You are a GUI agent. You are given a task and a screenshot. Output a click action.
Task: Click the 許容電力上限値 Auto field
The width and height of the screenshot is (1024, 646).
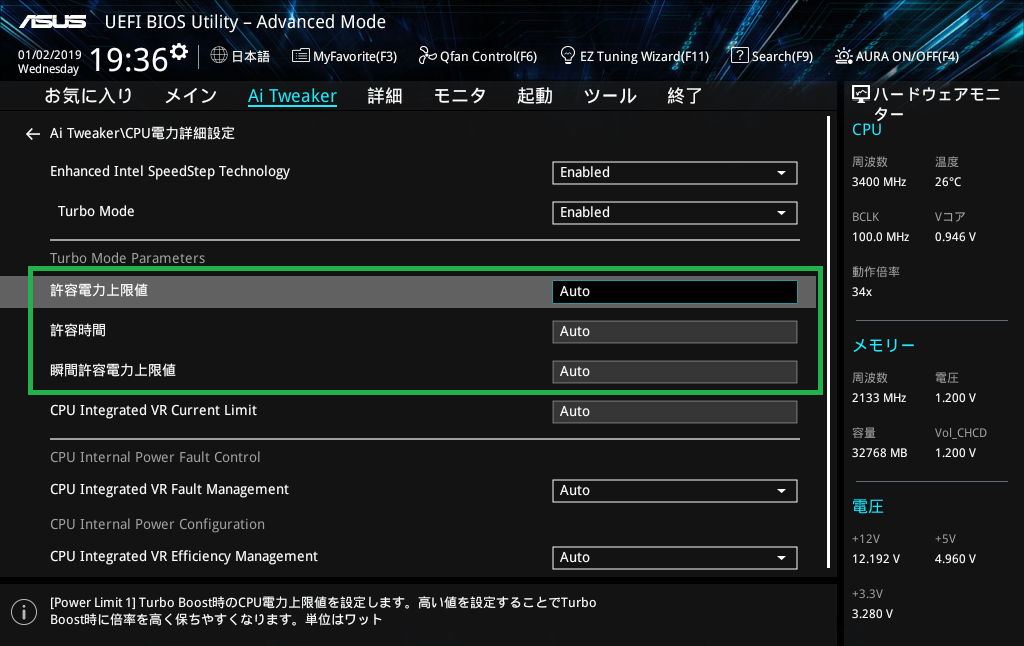(x=675, y=292)
